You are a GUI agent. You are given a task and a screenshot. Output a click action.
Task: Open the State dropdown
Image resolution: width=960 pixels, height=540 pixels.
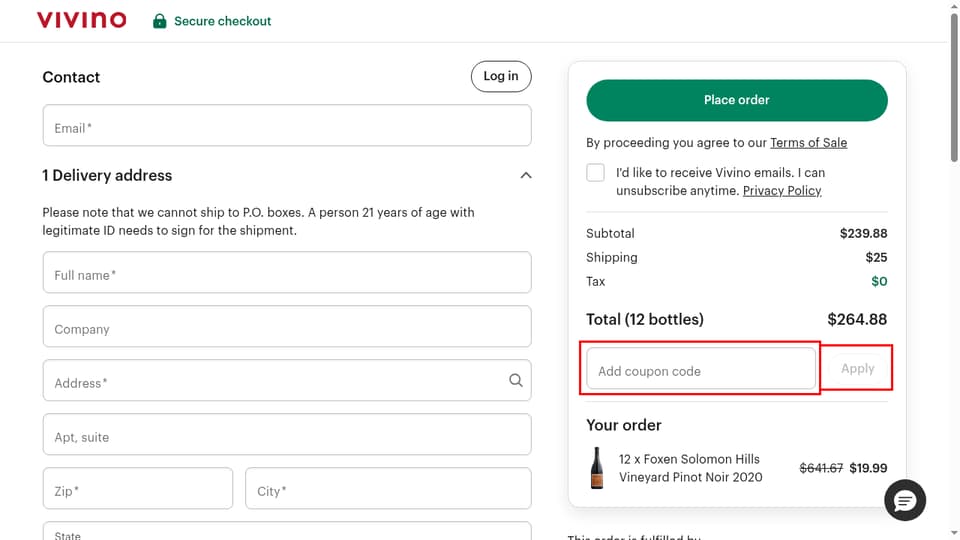point(287,531)
